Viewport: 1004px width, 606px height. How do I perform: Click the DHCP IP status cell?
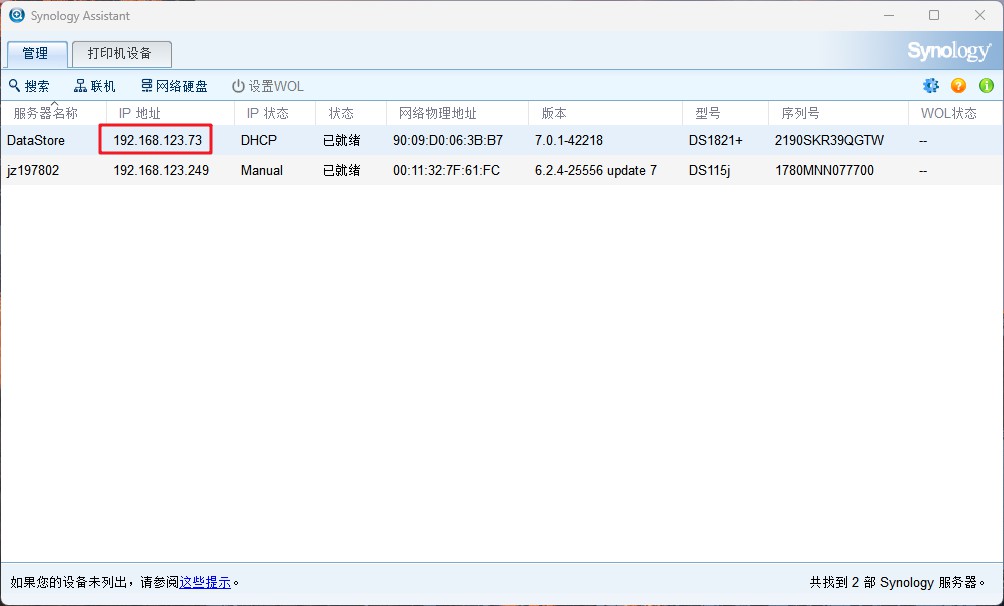tap(259, 140)
